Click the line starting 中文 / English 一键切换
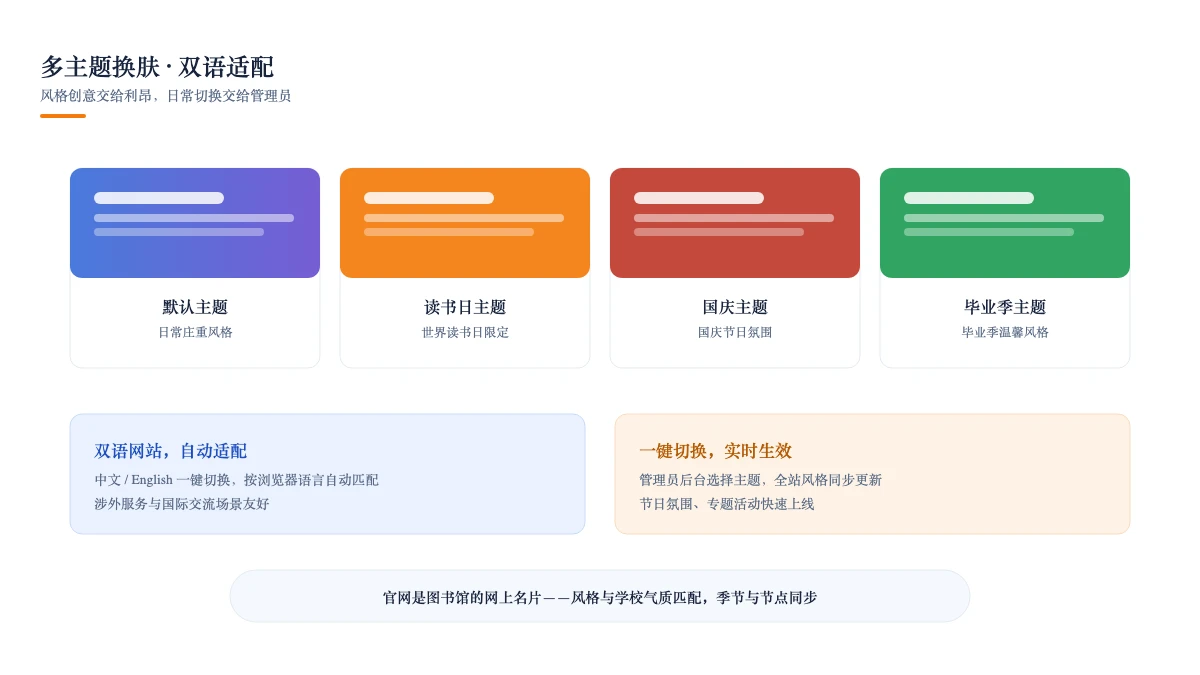 (237, 480)
